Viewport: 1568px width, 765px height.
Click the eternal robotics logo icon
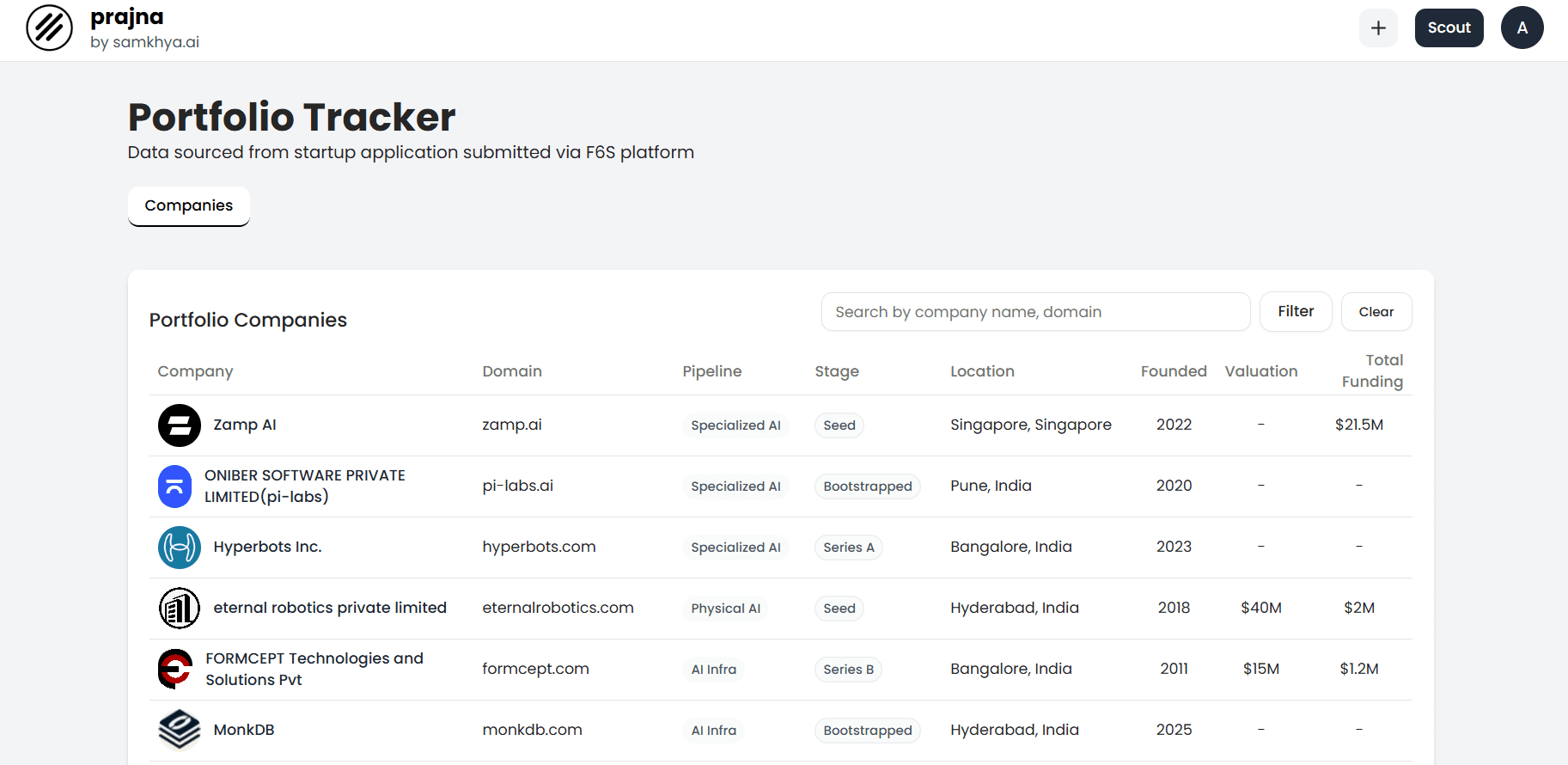point(179,609)
